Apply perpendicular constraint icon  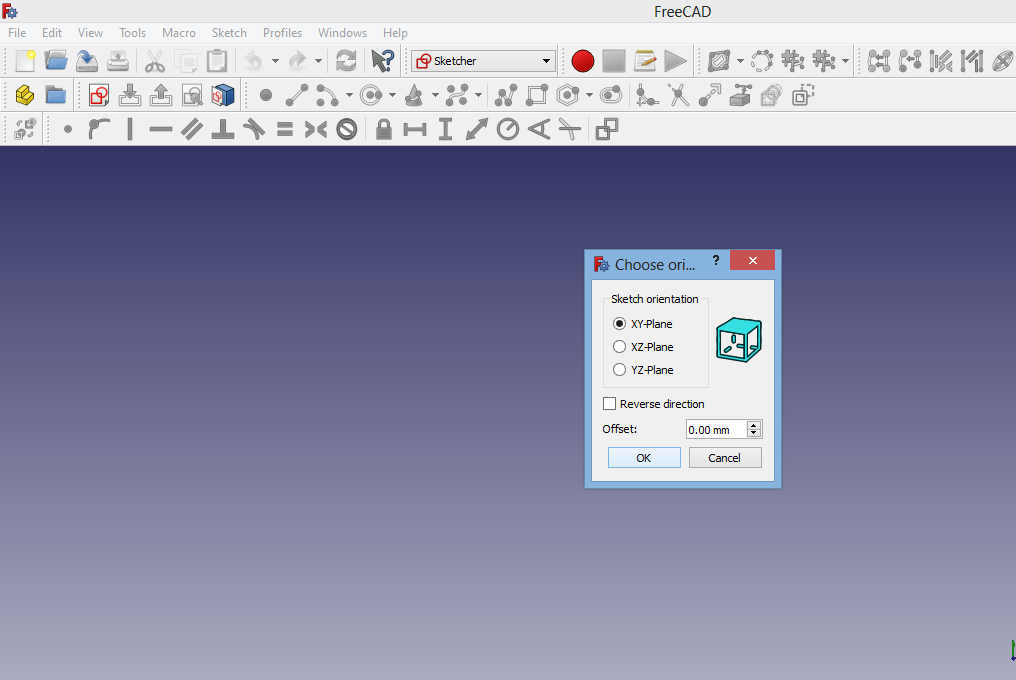[x=223, y=129]
